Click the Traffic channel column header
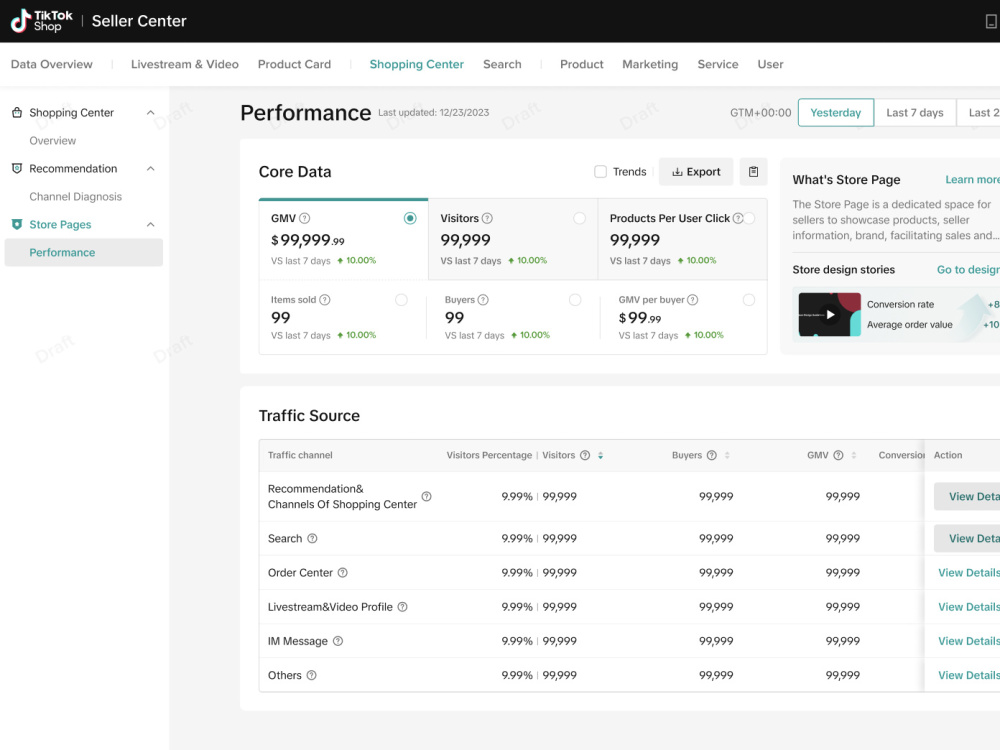Viewport: 1000px width, 750px height. tap(300, 455)
